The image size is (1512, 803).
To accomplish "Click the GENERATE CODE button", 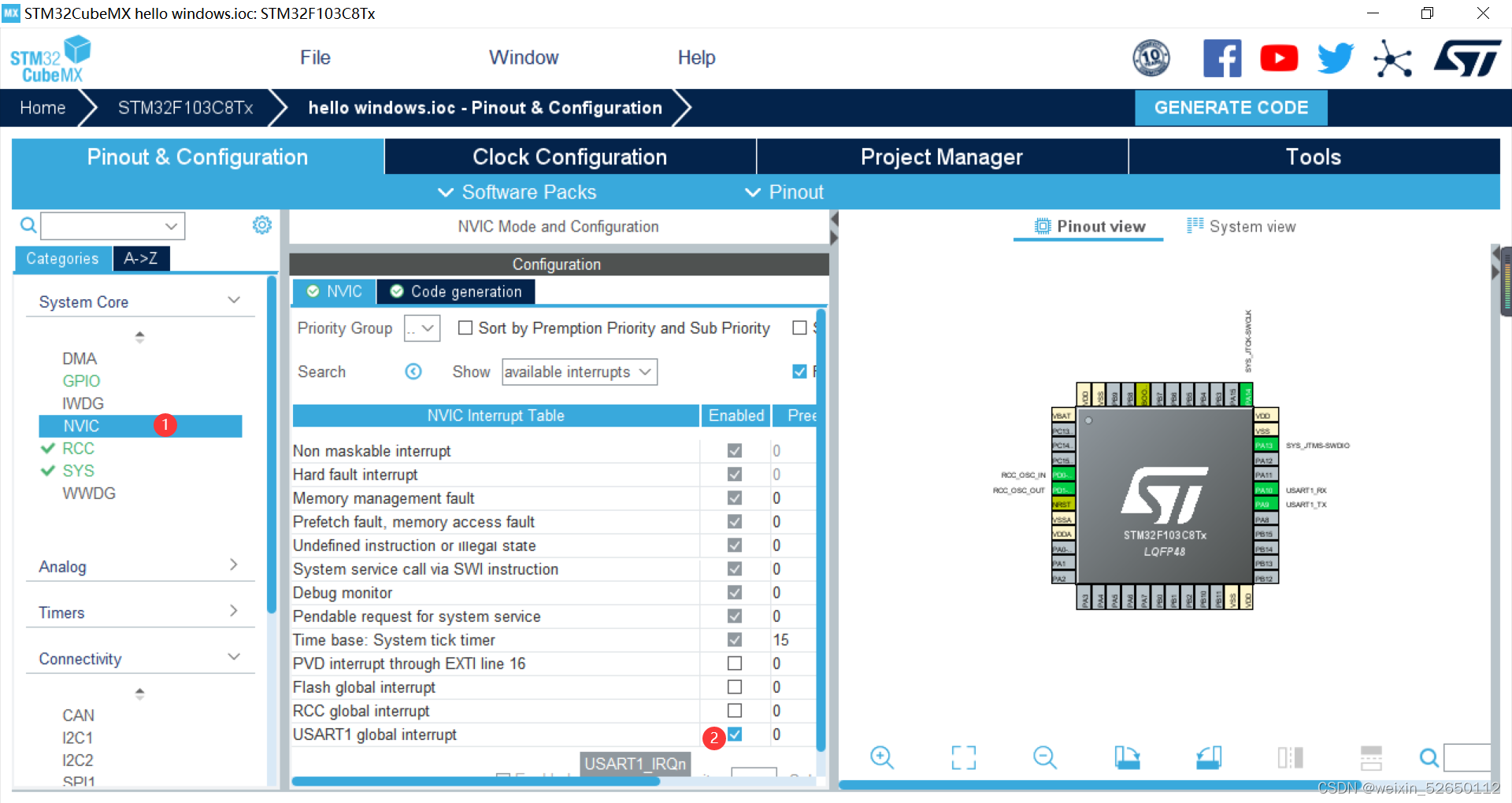I will (x=1231, y=108).
